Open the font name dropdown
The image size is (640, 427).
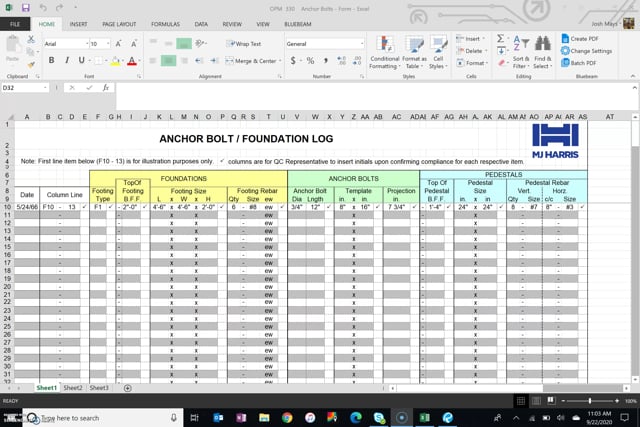tap(87, 44)
